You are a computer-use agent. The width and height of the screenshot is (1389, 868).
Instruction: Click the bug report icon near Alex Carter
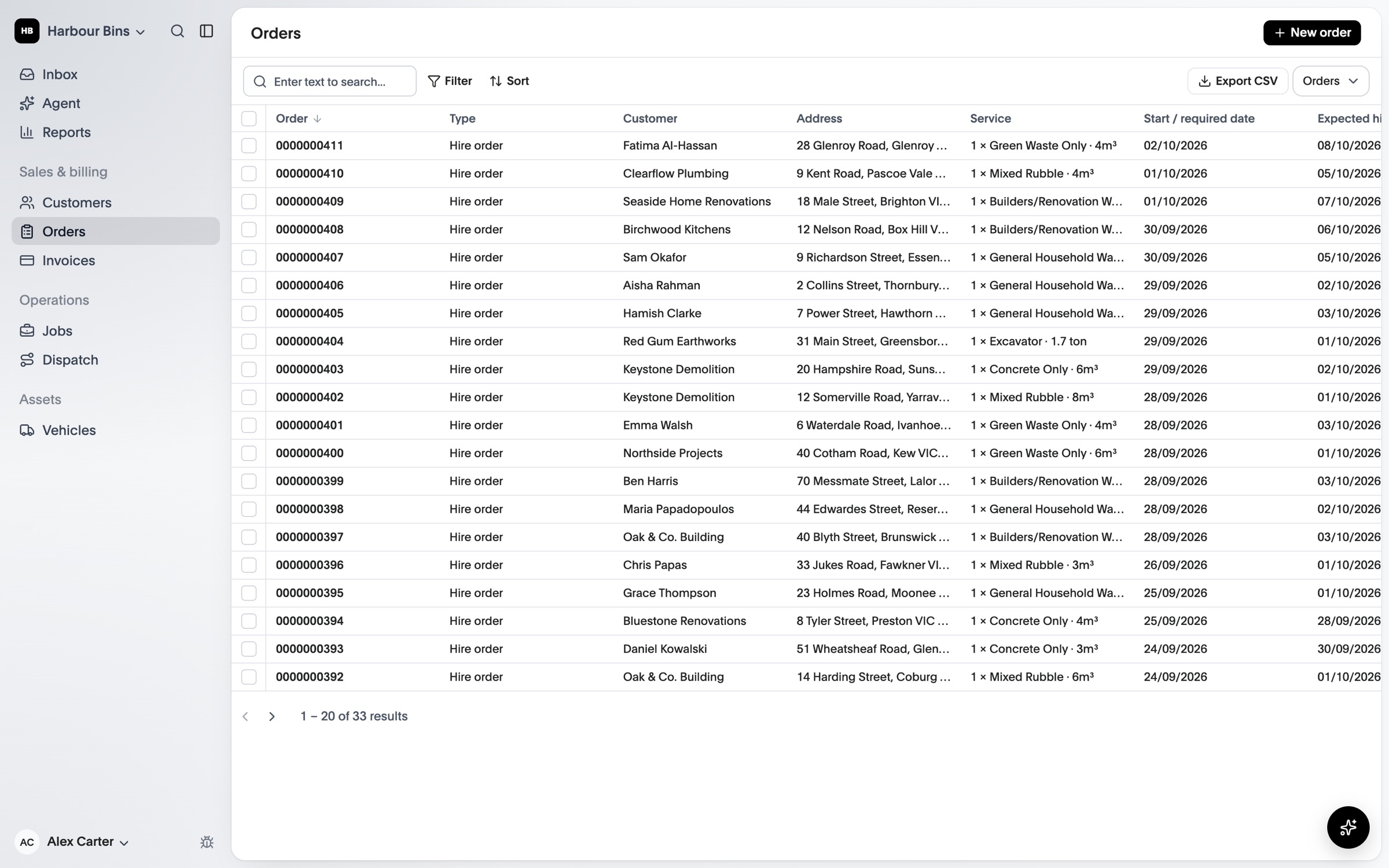207,842
